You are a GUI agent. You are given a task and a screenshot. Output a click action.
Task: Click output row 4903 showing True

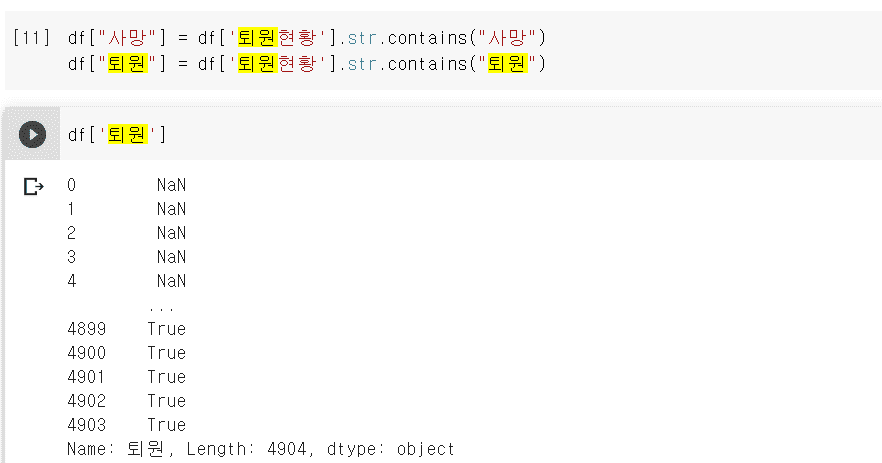(x=126, y=425)
